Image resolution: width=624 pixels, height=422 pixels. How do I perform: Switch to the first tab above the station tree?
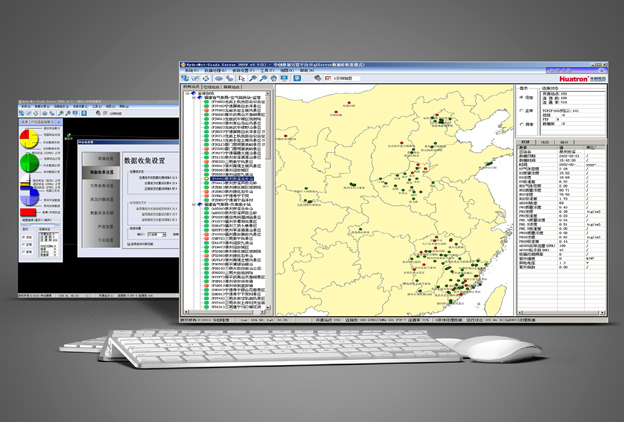pyautogui.click(x=190, y=87)
